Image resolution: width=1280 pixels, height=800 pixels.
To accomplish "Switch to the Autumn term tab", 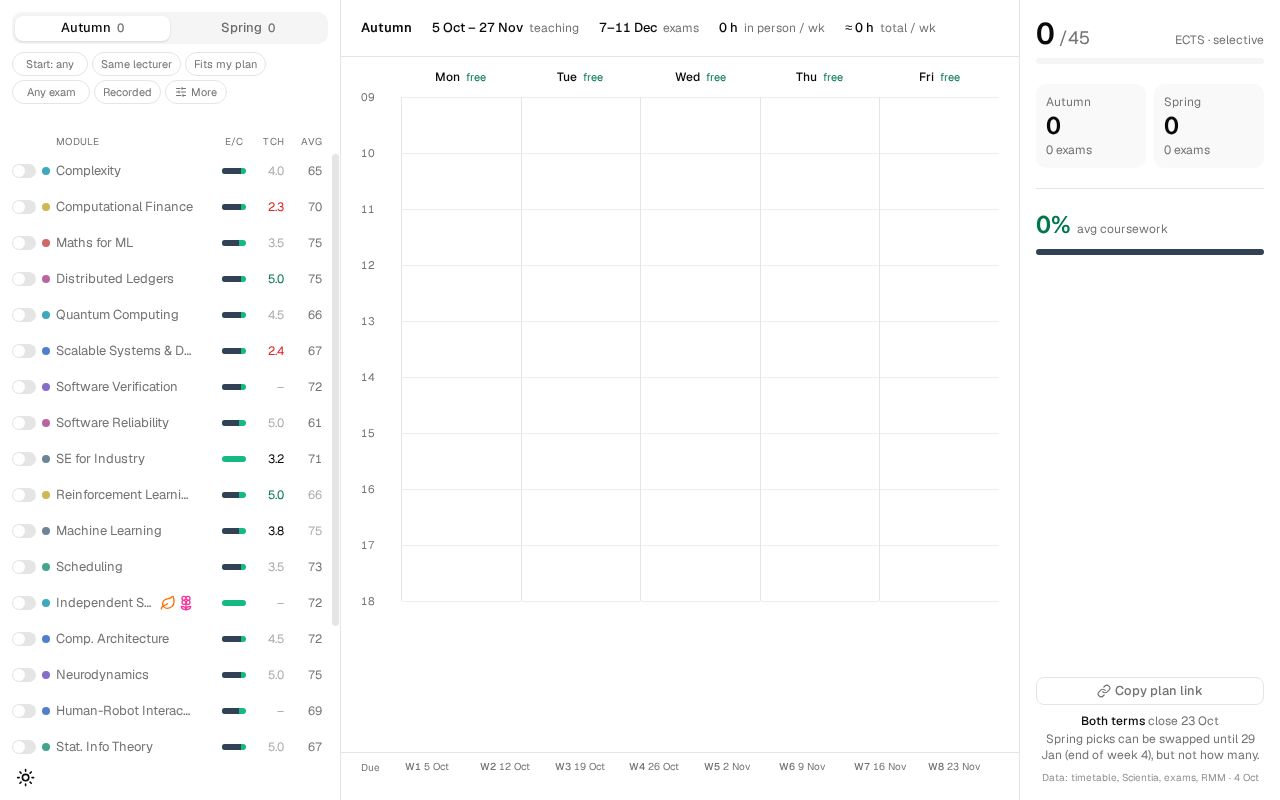I will pyautogui.click(x=92, y=28).
